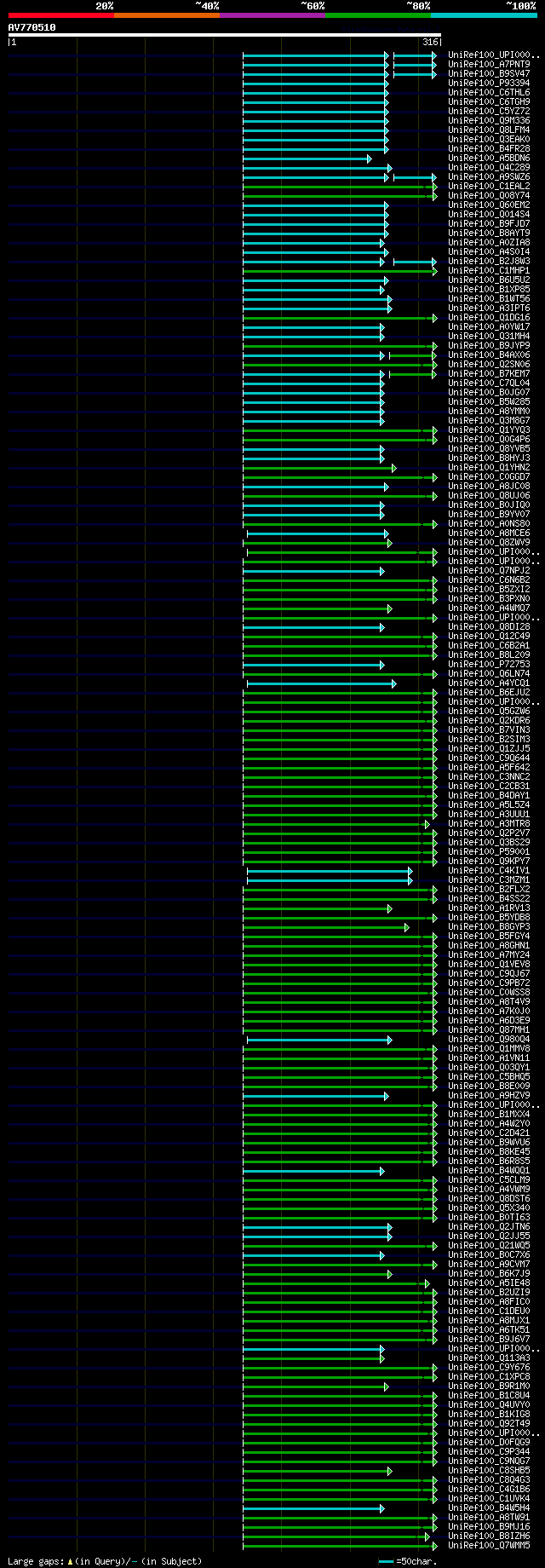This screenshot has height=1568, width=545.
Task: Select label UniRef100_B9JYP9
Action: point(489,346)
